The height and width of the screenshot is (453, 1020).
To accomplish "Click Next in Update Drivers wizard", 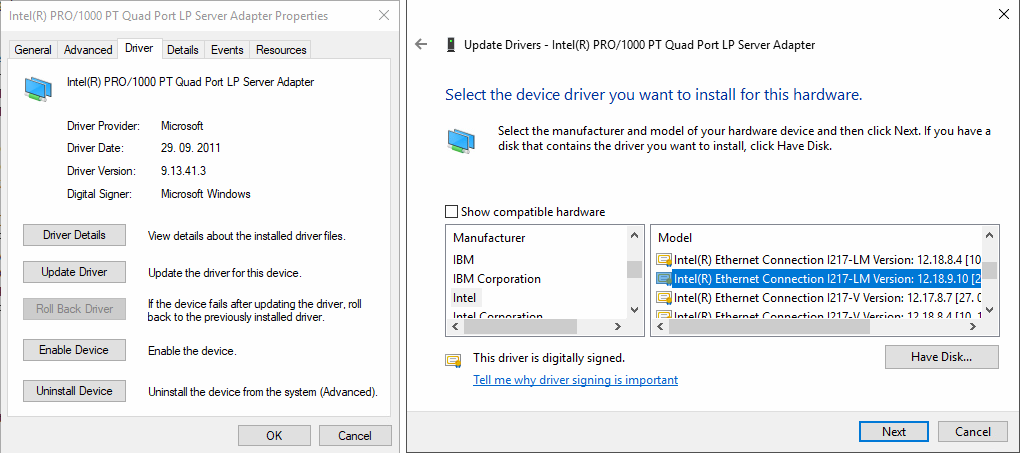I will tap(894, 432).
